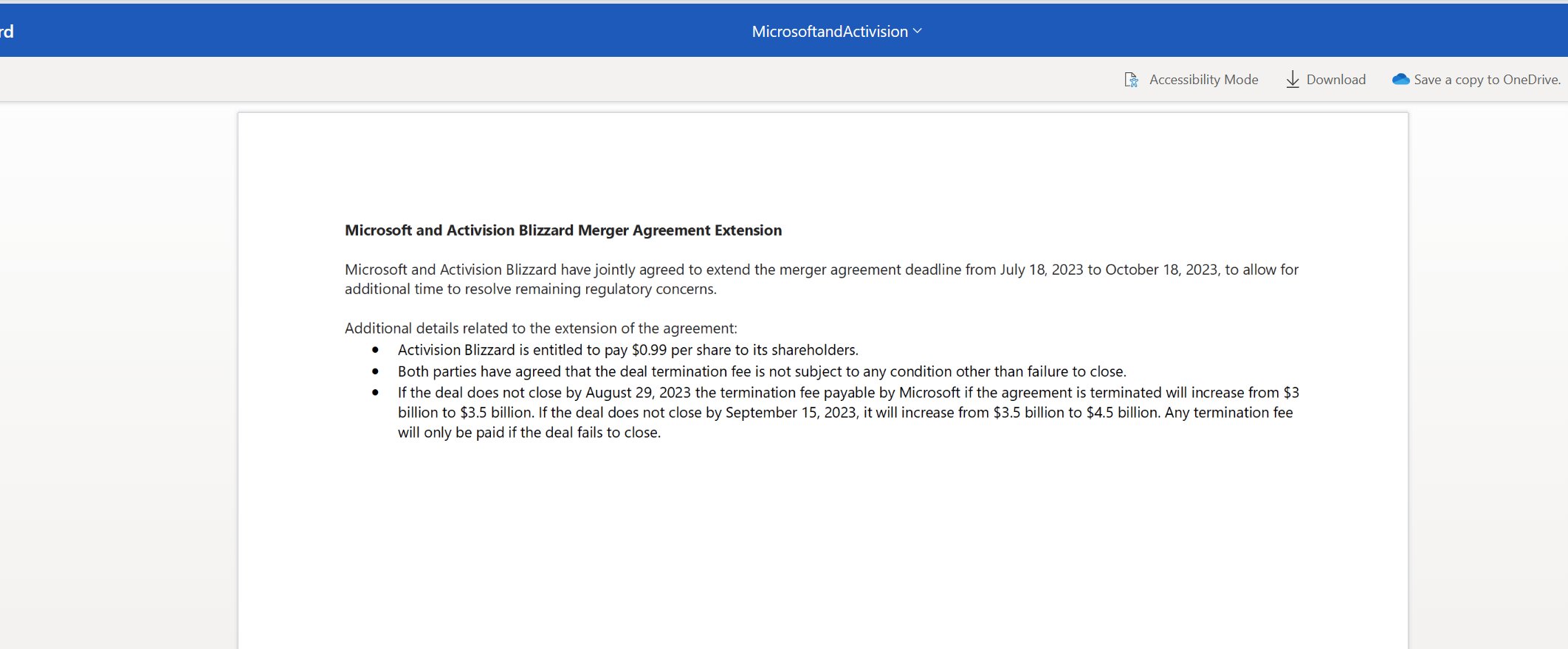Click the document title heading text
This screenshot has height=649, width=1568.
[563, 230]
